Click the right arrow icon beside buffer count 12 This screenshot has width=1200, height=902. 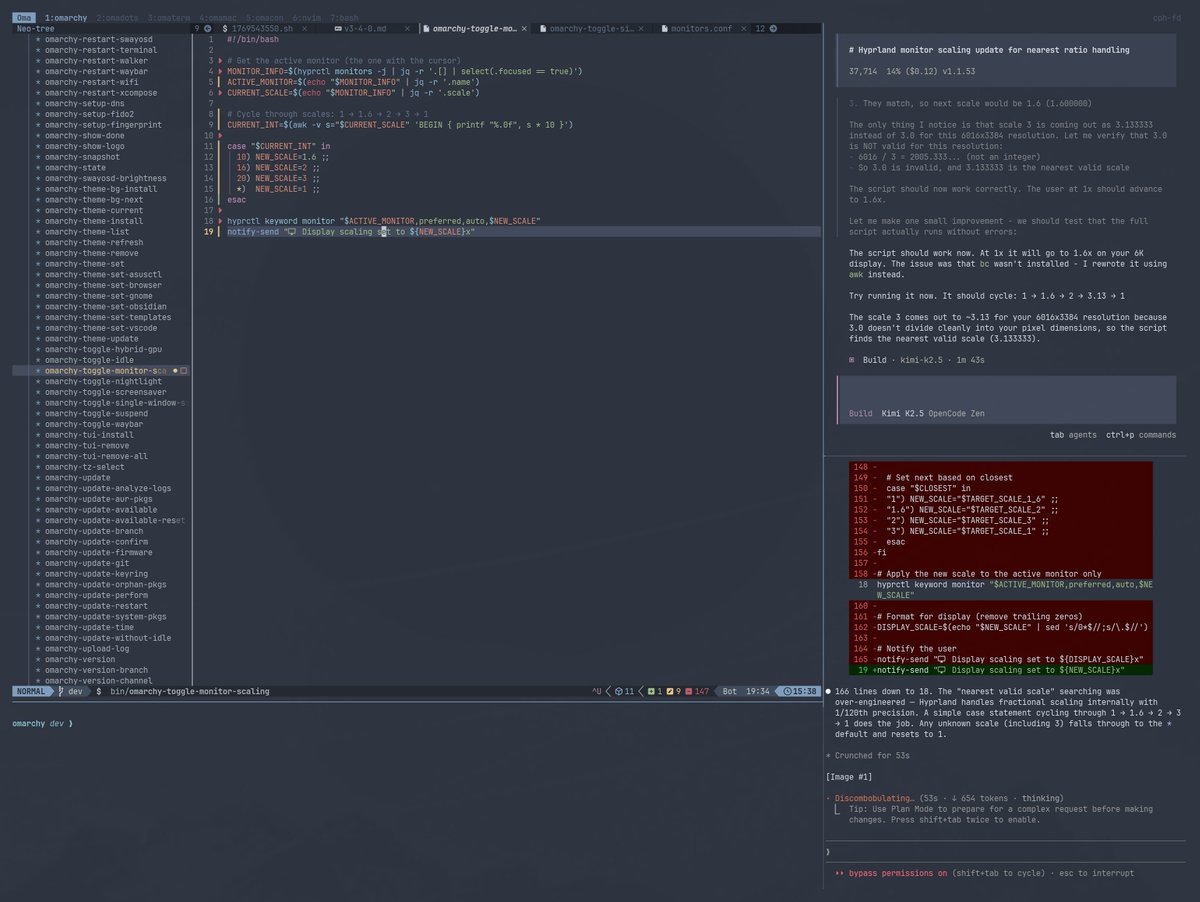coord(773,29)
